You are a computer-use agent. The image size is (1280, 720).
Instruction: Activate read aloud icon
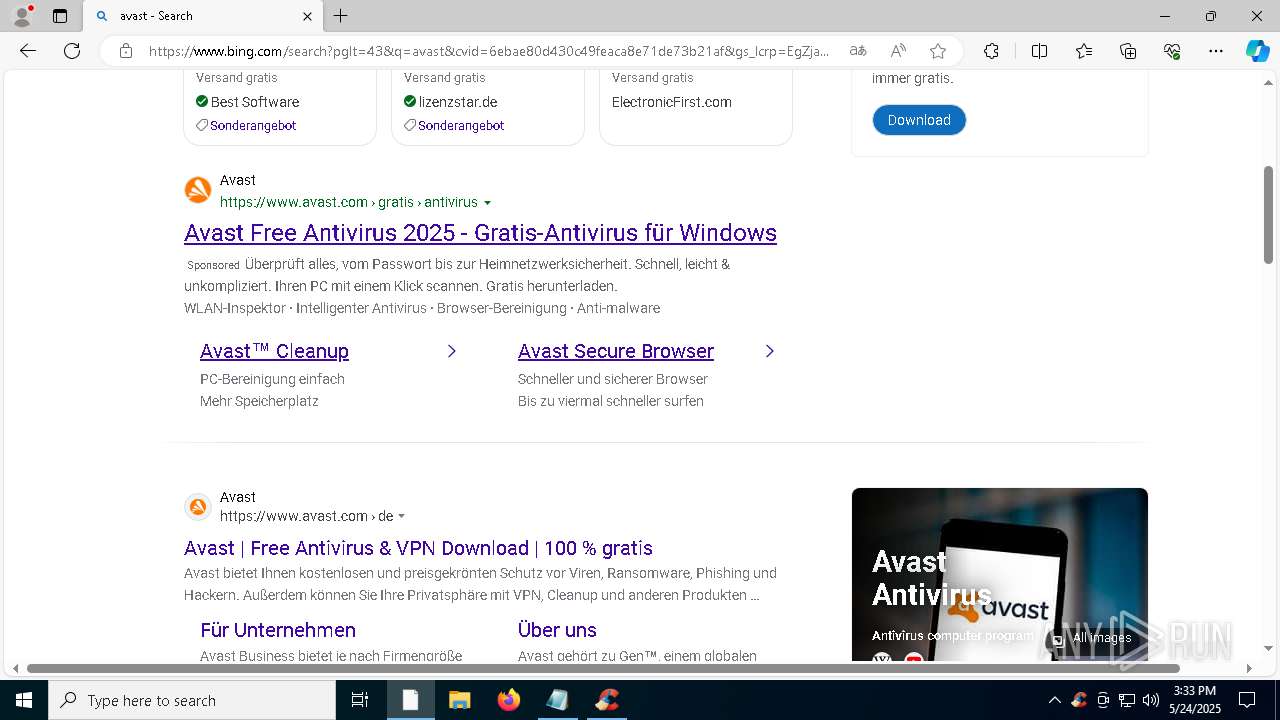click(x=898, y=51)
